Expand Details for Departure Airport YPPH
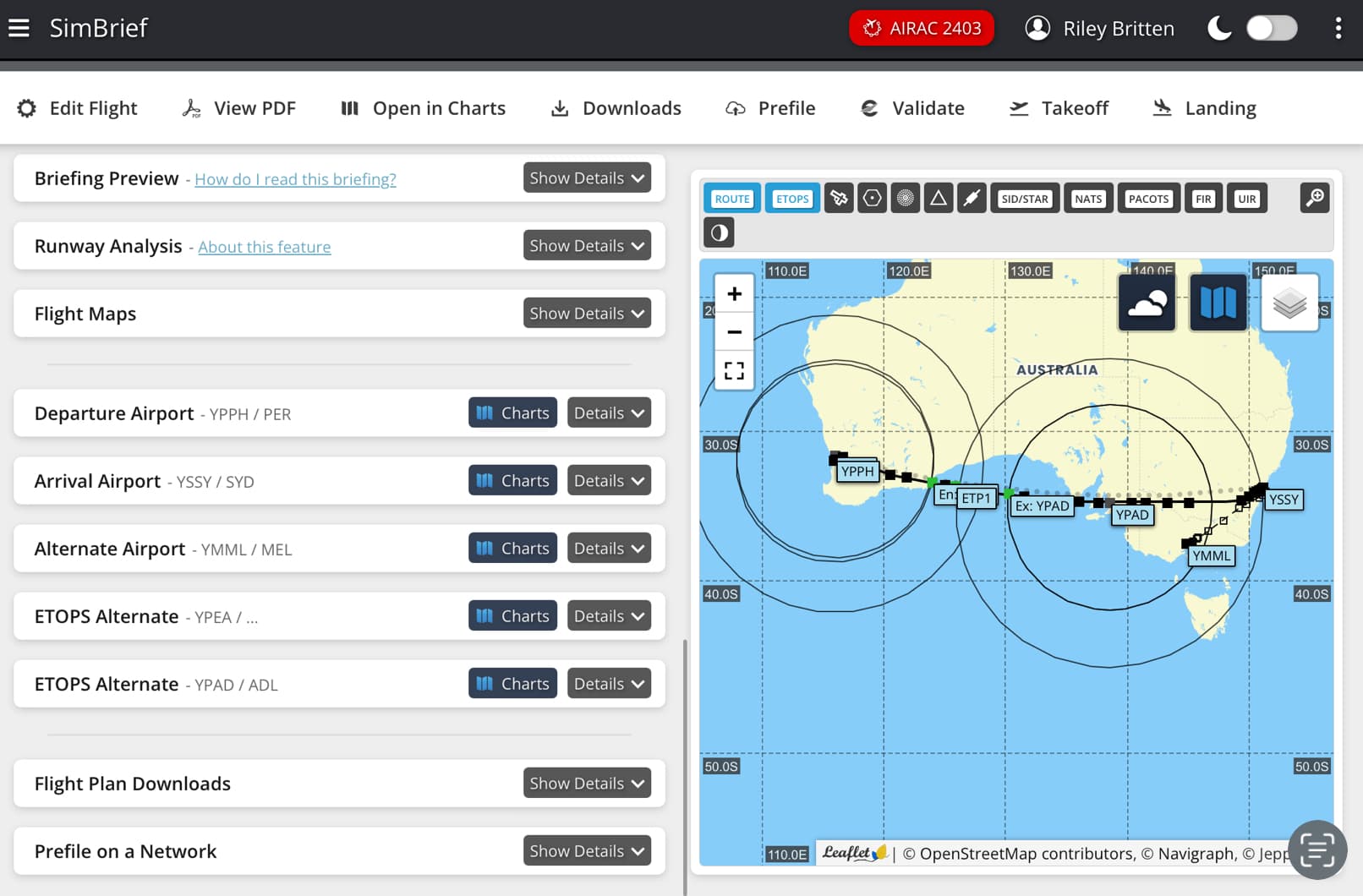This screenshot has height=896, width=1363. 609,412
